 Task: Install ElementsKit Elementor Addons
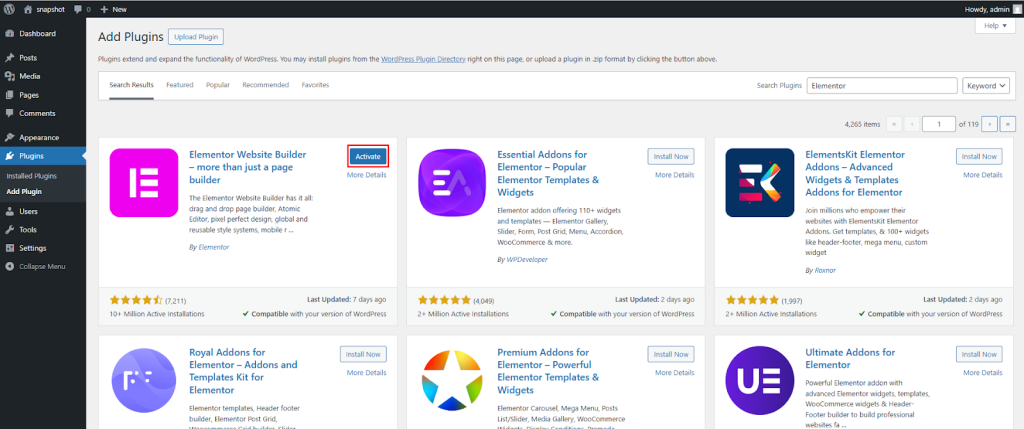click(979, 157)
